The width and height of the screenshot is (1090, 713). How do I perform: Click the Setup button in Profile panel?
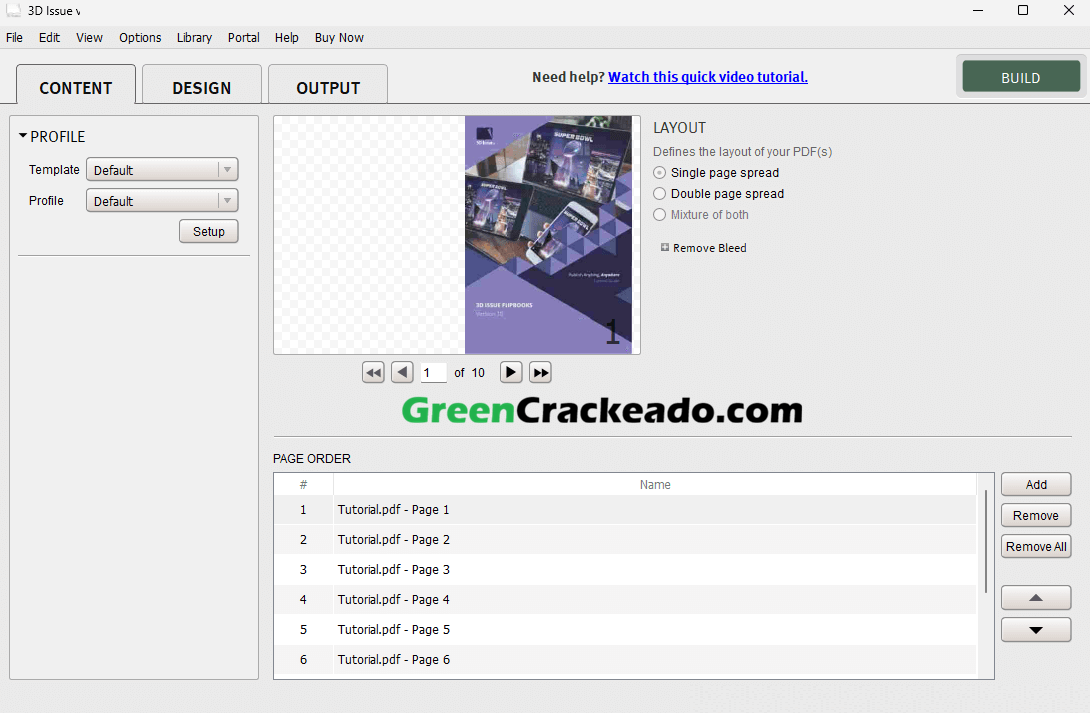[208, 231]
